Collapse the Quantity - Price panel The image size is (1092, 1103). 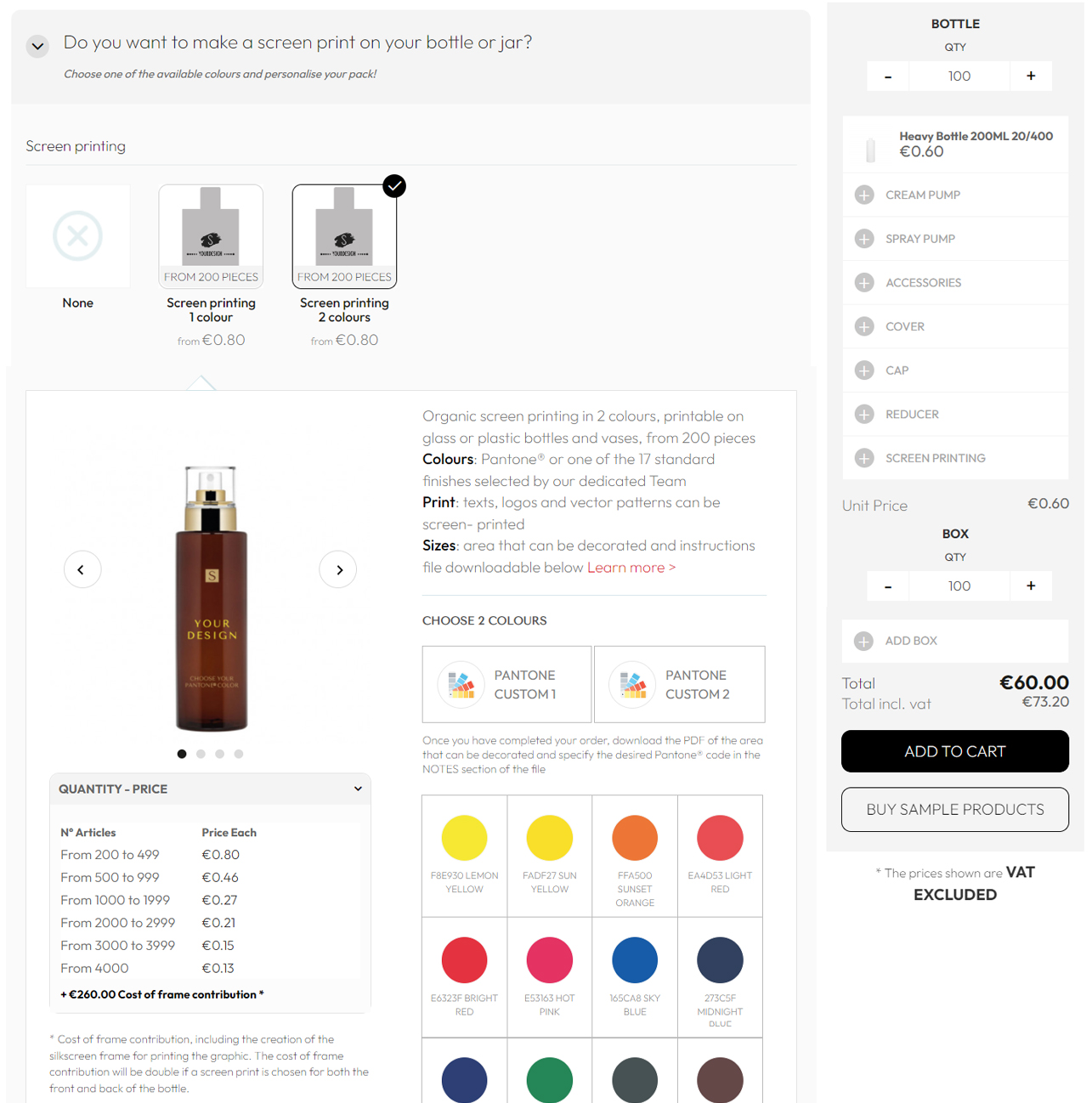pyautogui.click(x=210, y=789)
